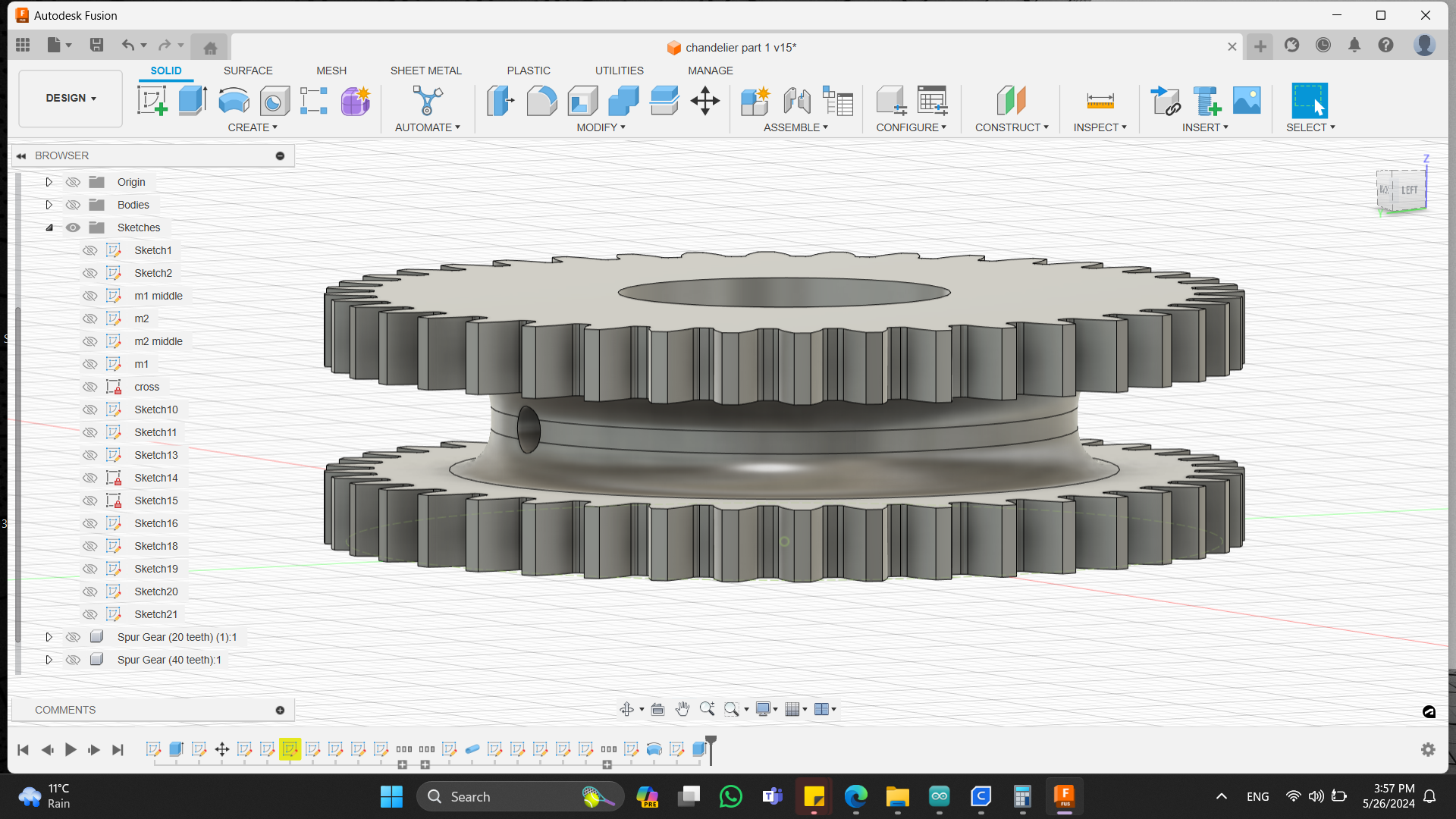Screen dimensions: 1456x819
Task: Show Spur Gear (40 teeth) component
Action: [x=73, y=660]
